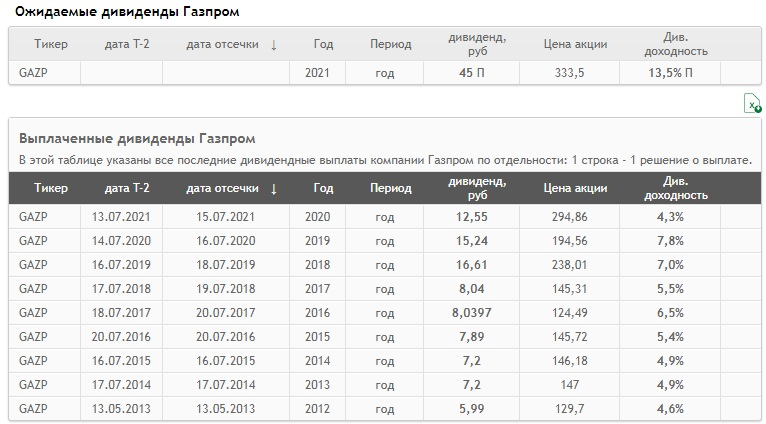Select the year 2021 cell
Image resolution: width=766 pixels, height=424 pixels.
pos(318,73)
